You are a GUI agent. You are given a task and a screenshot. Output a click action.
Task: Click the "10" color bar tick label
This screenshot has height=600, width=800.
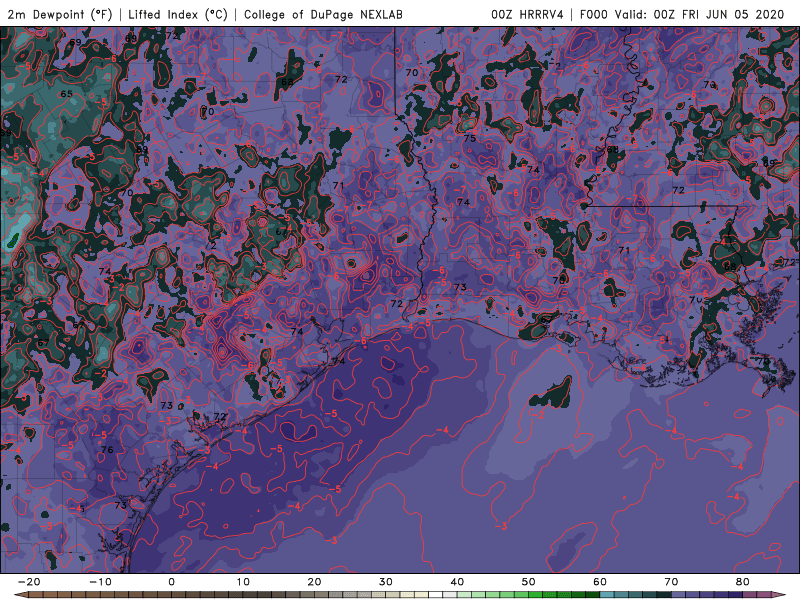tap(243, 582)
